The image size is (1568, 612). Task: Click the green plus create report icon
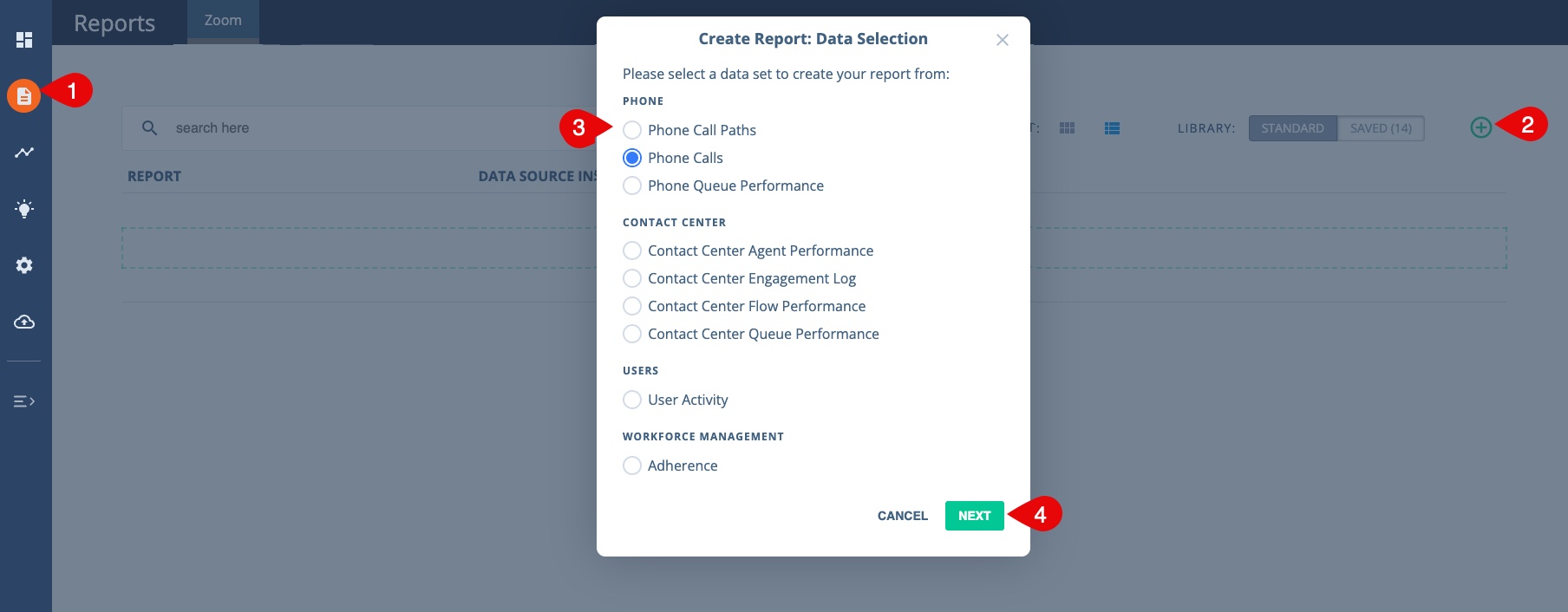click(1481, 127)
